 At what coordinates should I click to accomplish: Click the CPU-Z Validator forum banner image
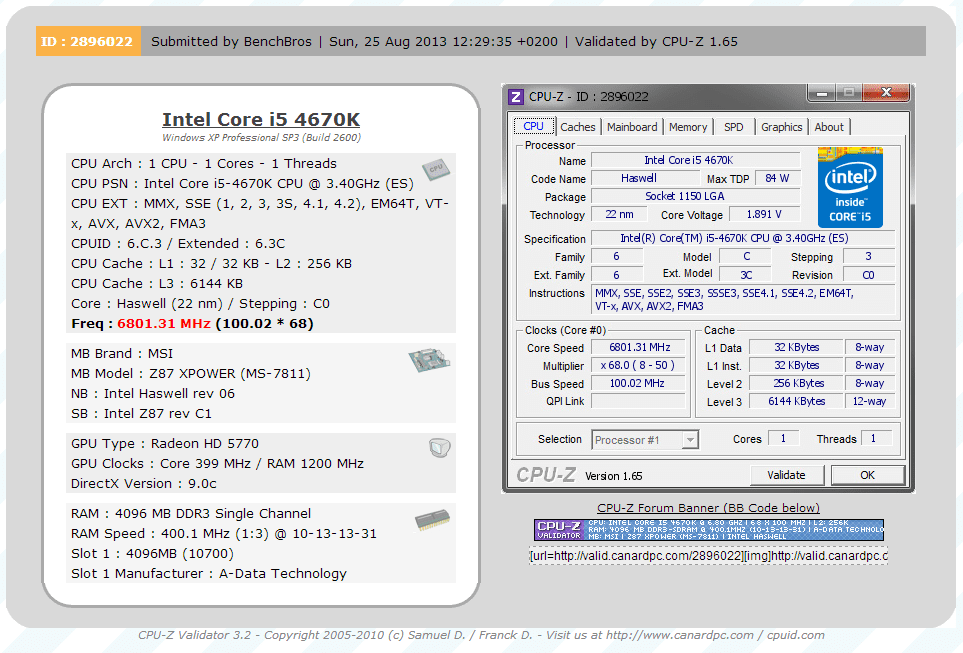(709, 530)
